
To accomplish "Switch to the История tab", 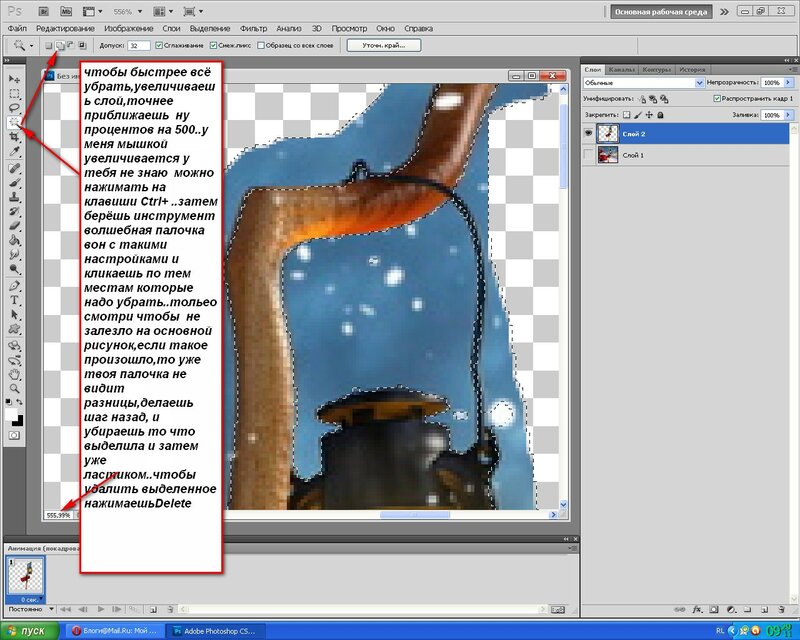I will (x=692, y=69).
